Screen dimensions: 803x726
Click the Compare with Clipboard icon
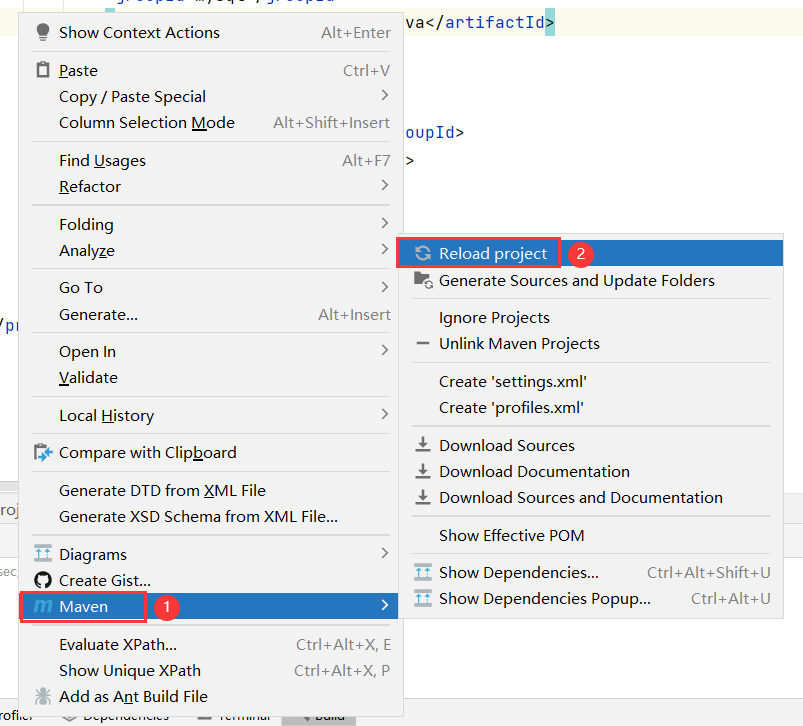click(x=43, y=453)
